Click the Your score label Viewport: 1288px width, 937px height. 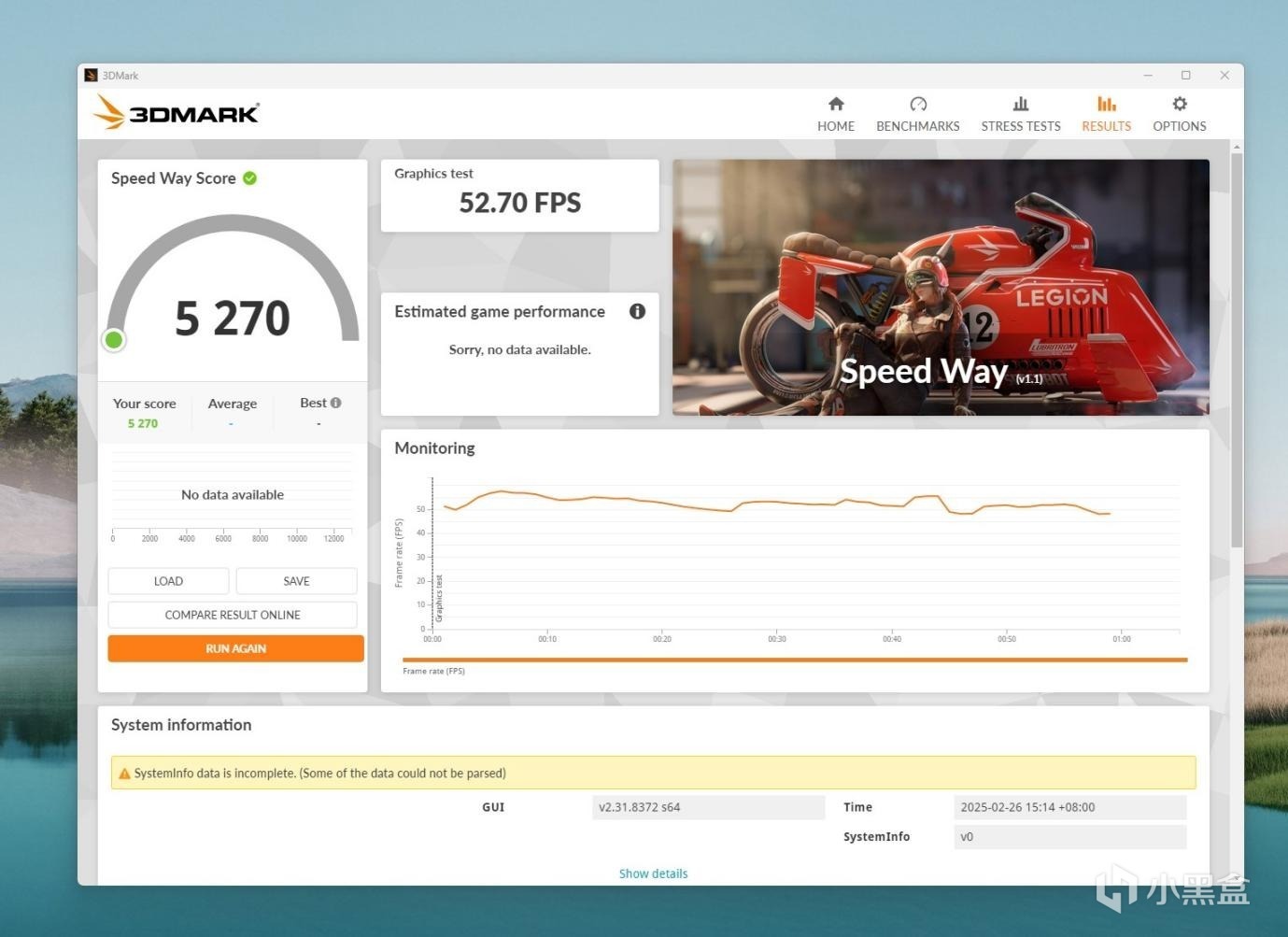tap(145, 404)
